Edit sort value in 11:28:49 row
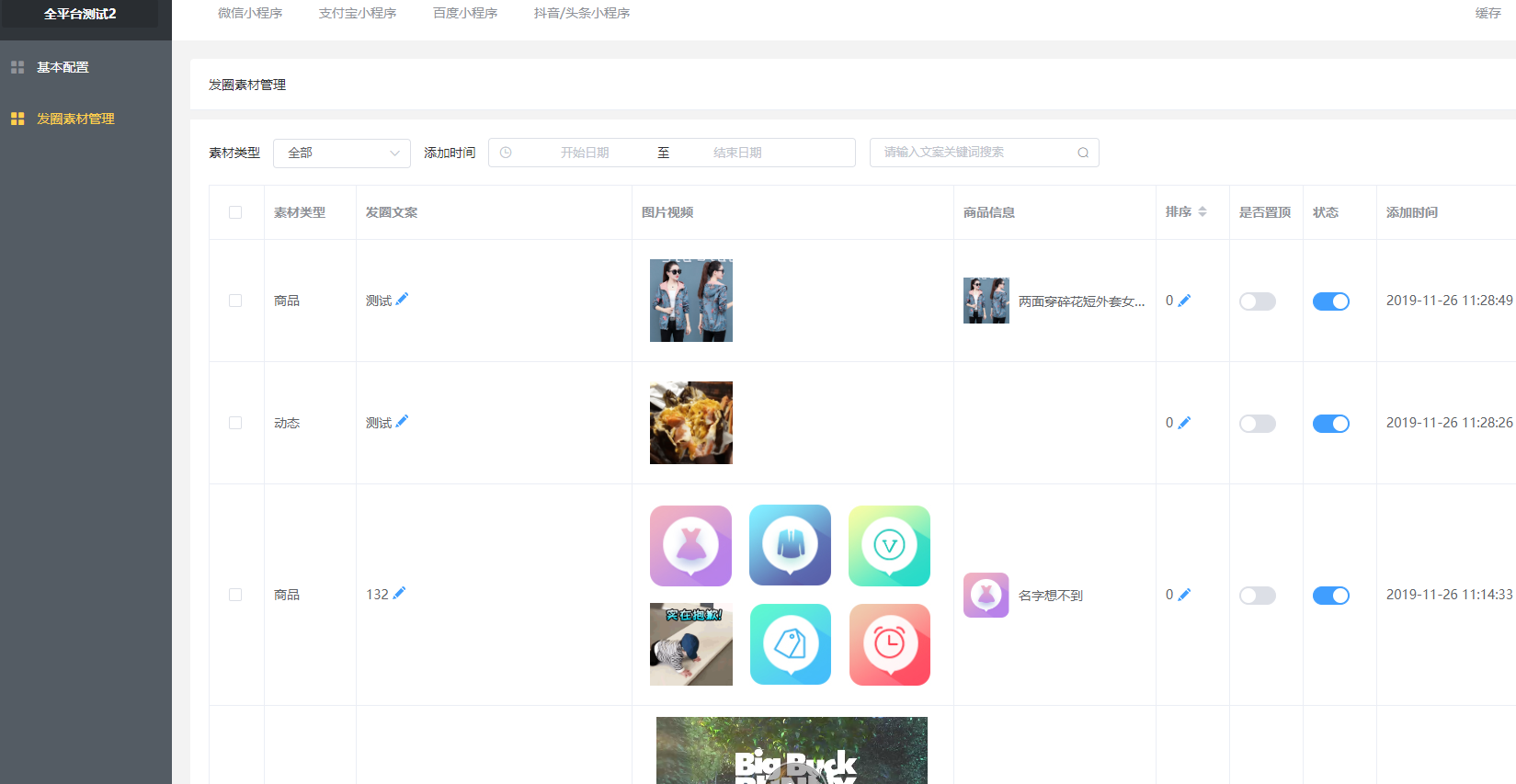Screen dimensions: 1516x784 click(1184, 301)
